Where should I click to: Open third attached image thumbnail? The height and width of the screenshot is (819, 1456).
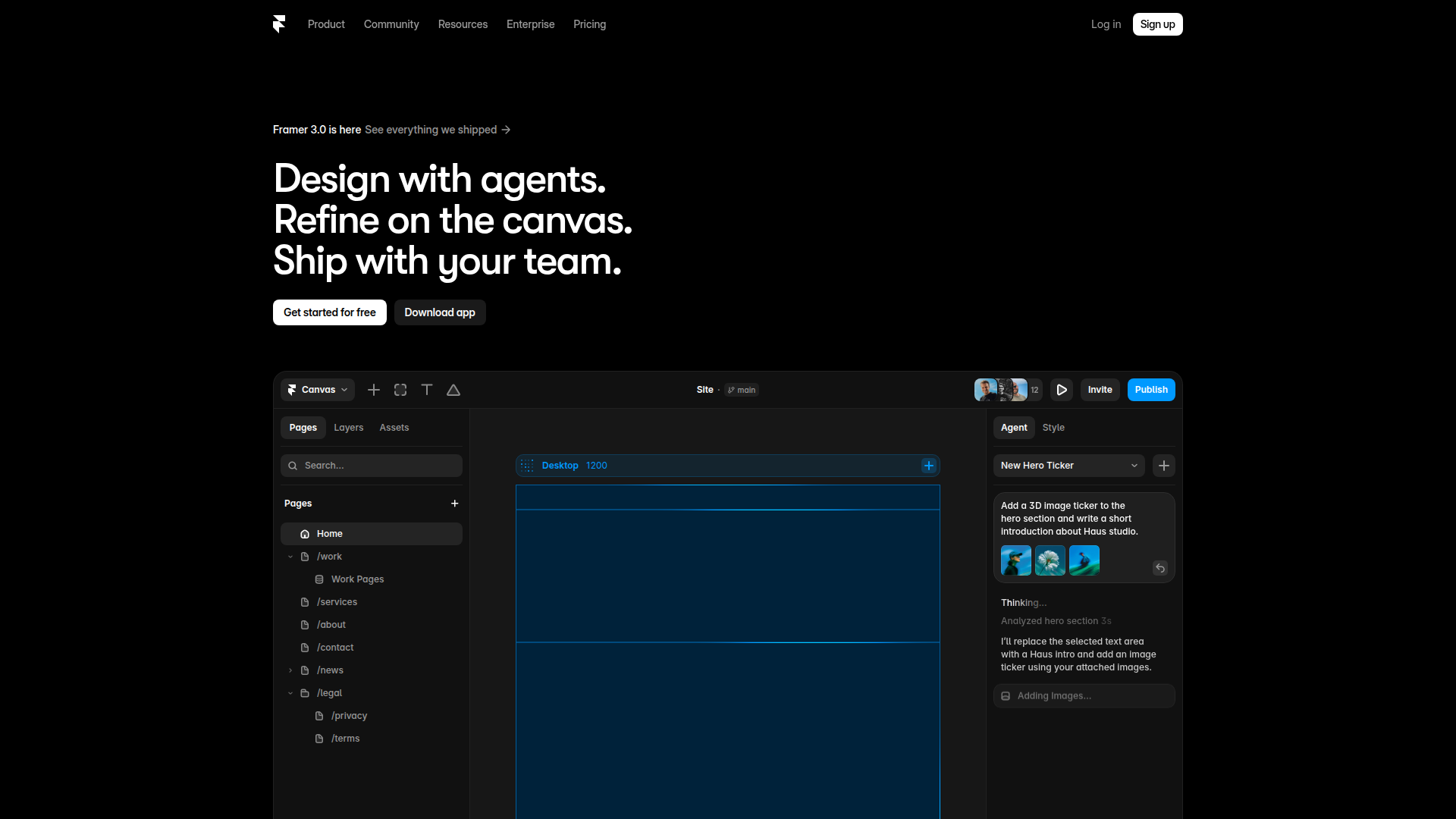(x=1084, y=560)
